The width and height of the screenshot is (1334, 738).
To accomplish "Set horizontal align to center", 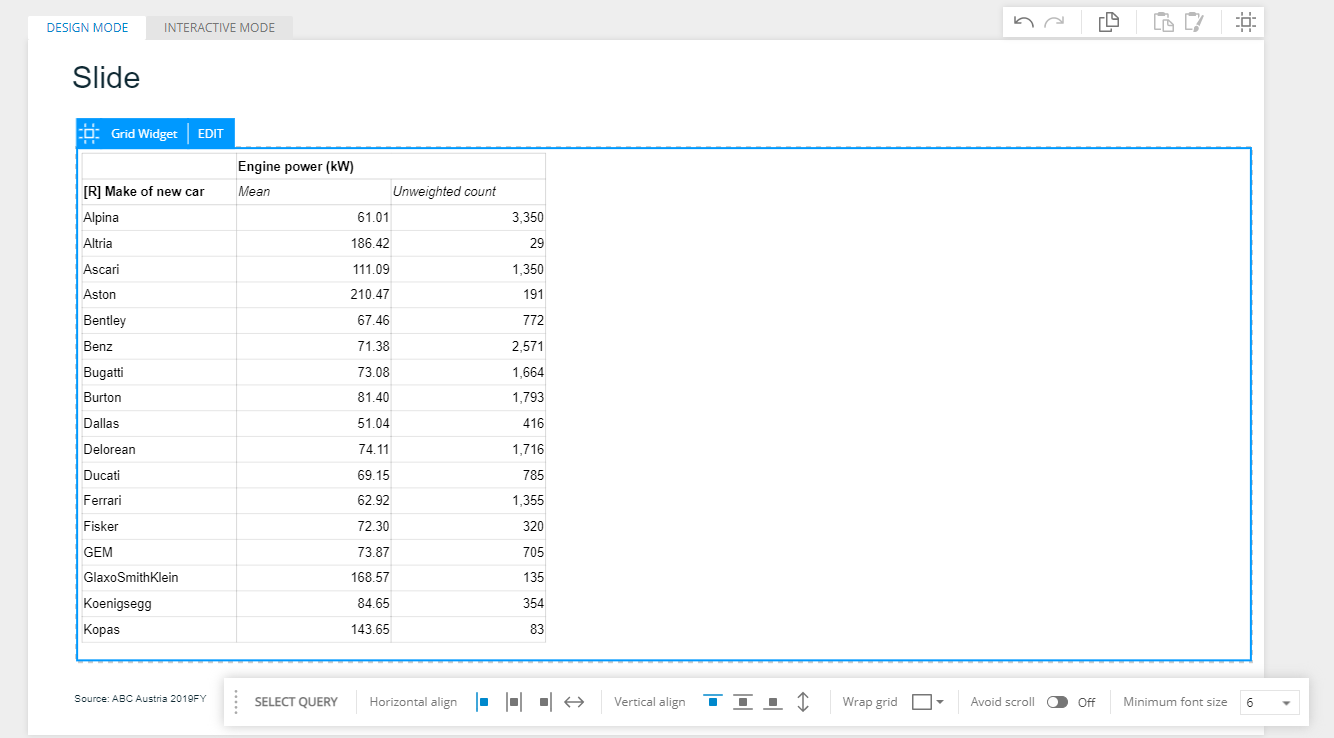I will pyautogui.click(x=514, y=702).
